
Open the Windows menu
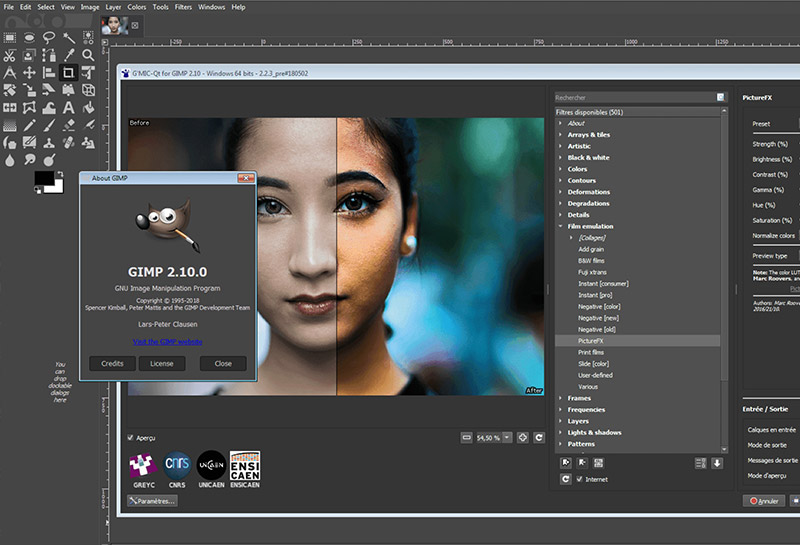tap(211, 7)
